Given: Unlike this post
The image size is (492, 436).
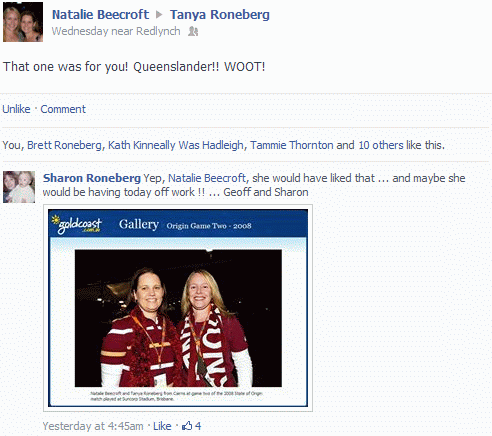Looking at the screenshot, I should [16, 109].
